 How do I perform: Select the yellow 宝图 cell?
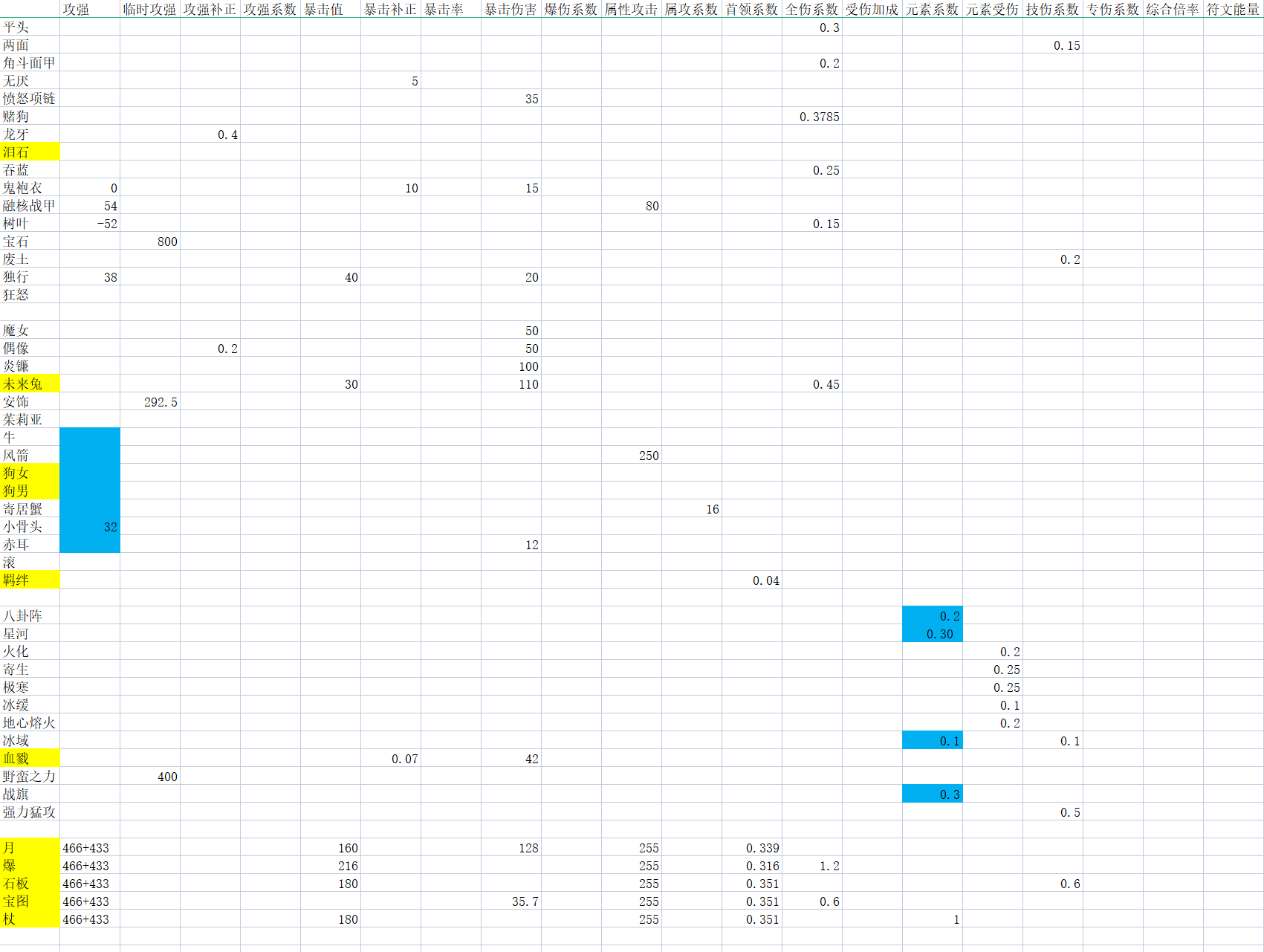pyautogui.click(x=30, y=901)
